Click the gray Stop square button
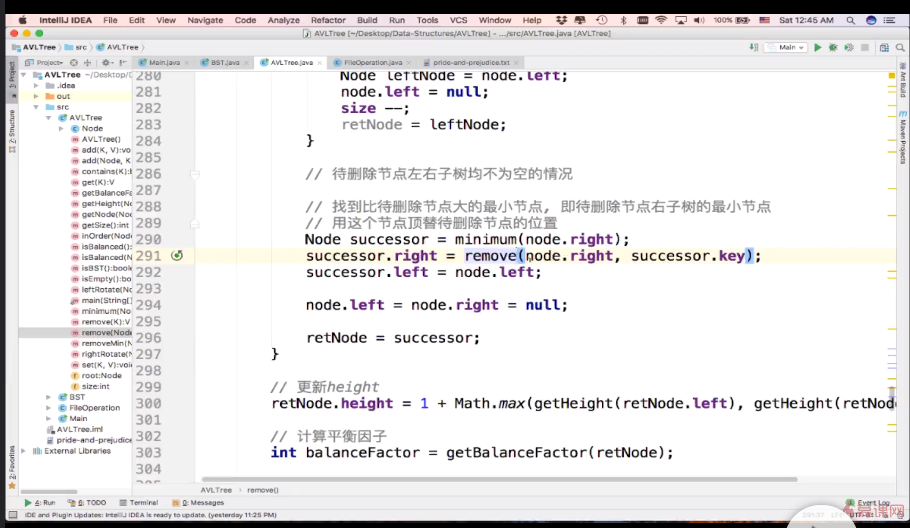The width and height of the screenshot is (910, 528). (x=865, y=48)
